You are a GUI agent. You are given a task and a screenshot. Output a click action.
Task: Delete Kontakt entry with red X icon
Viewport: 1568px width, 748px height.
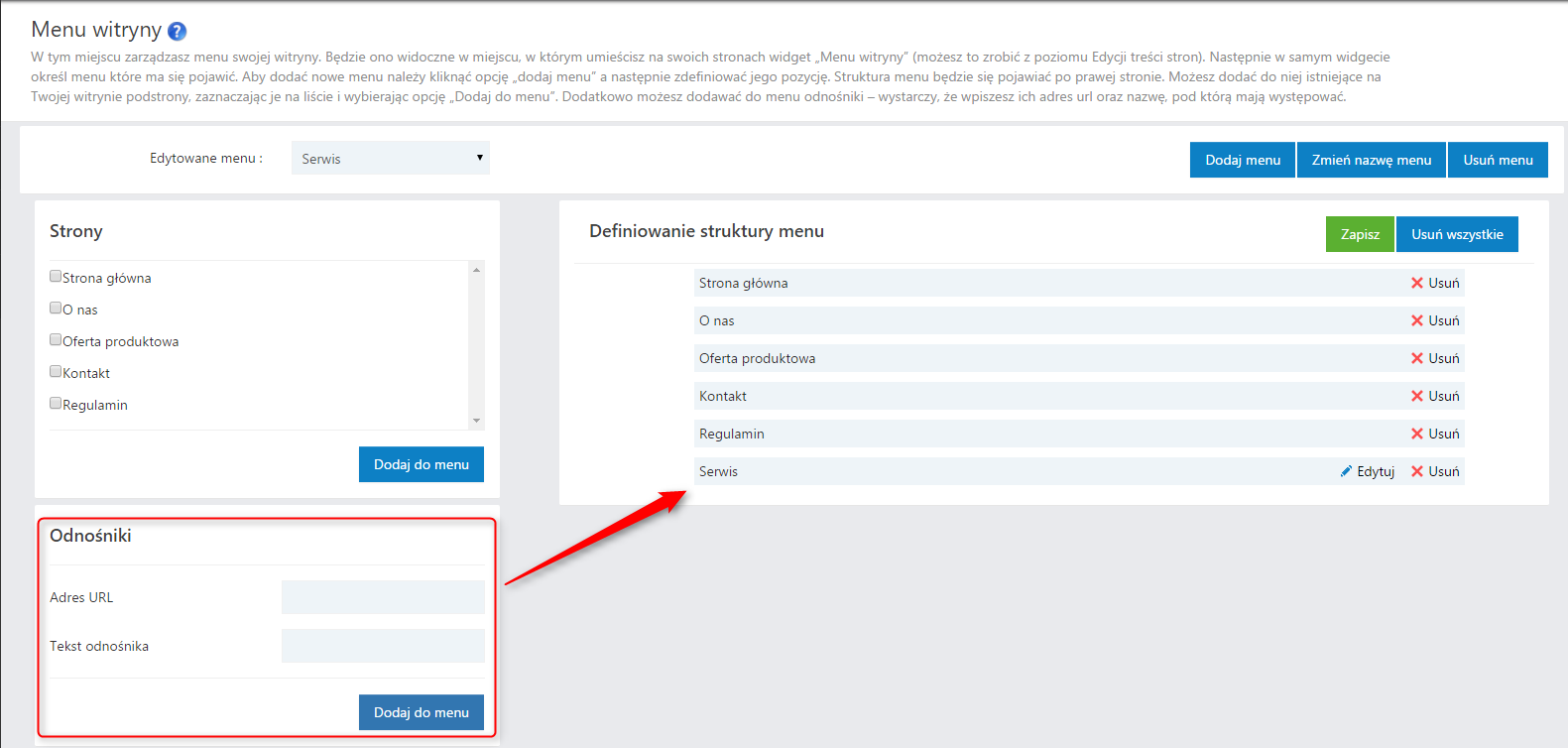pos(1417,396)
